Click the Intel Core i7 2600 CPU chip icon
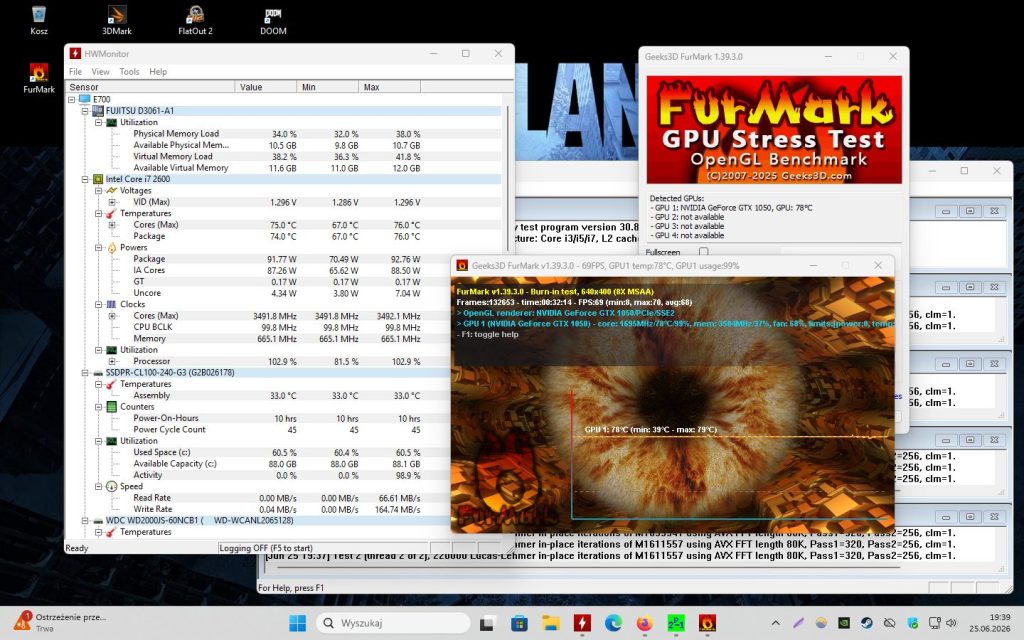Screen dimensions: 1024x640 point(98,179)
